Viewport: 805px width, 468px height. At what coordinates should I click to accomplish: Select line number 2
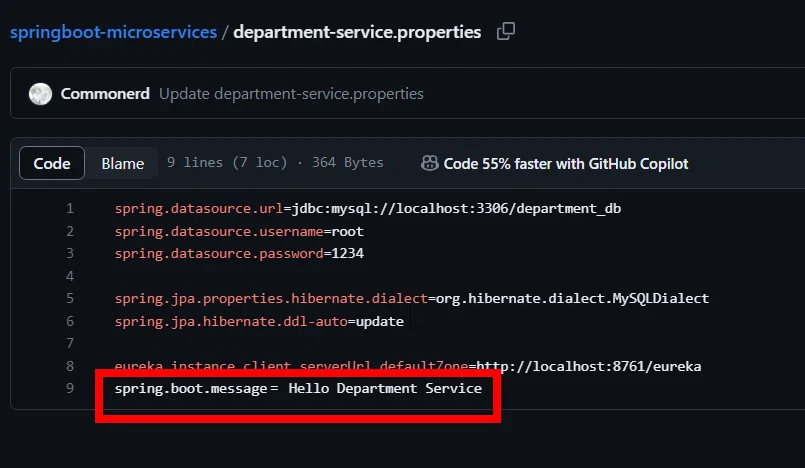(70, 231)
